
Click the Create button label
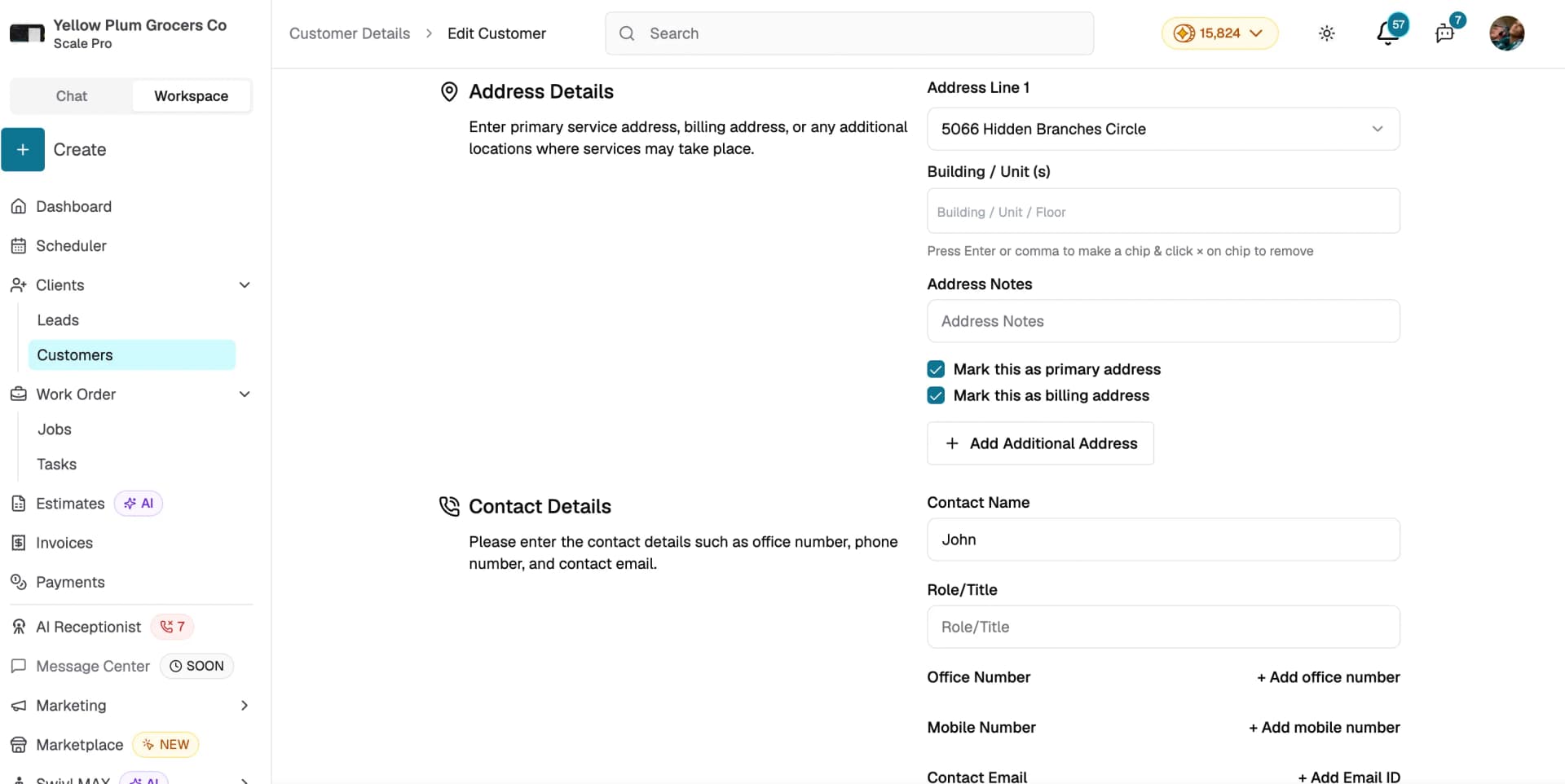click(x=80, y=150)
